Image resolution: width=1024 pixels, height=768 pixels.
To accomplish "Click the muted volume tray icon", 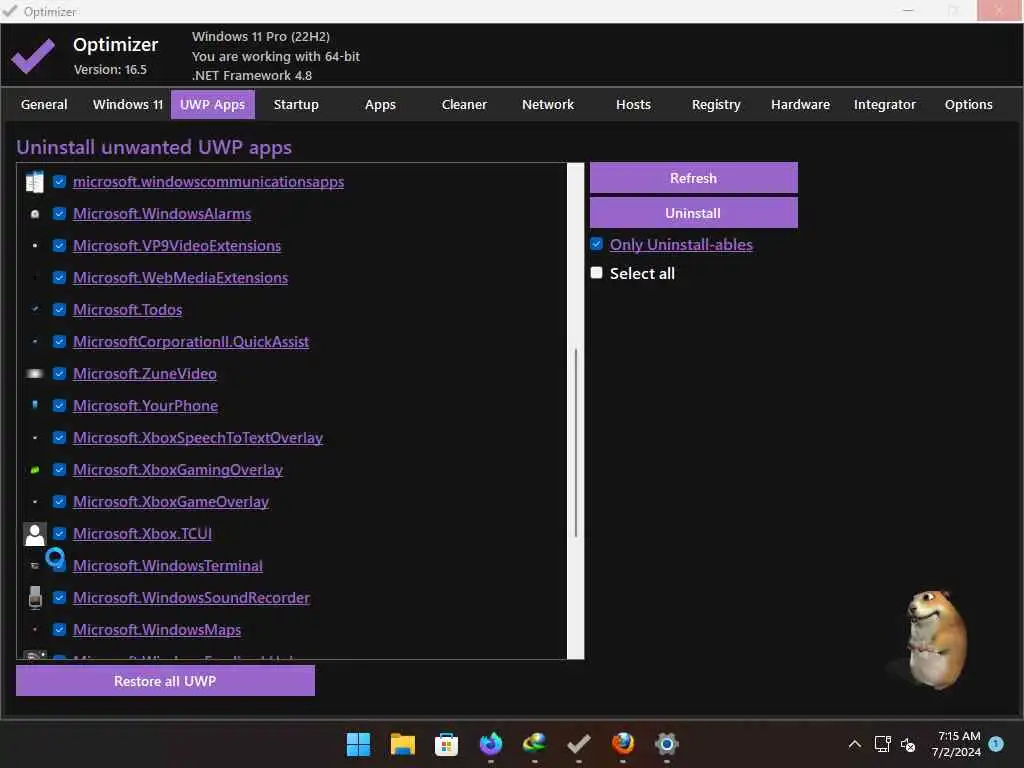I will pyautogui.click(x=908, y=744).
